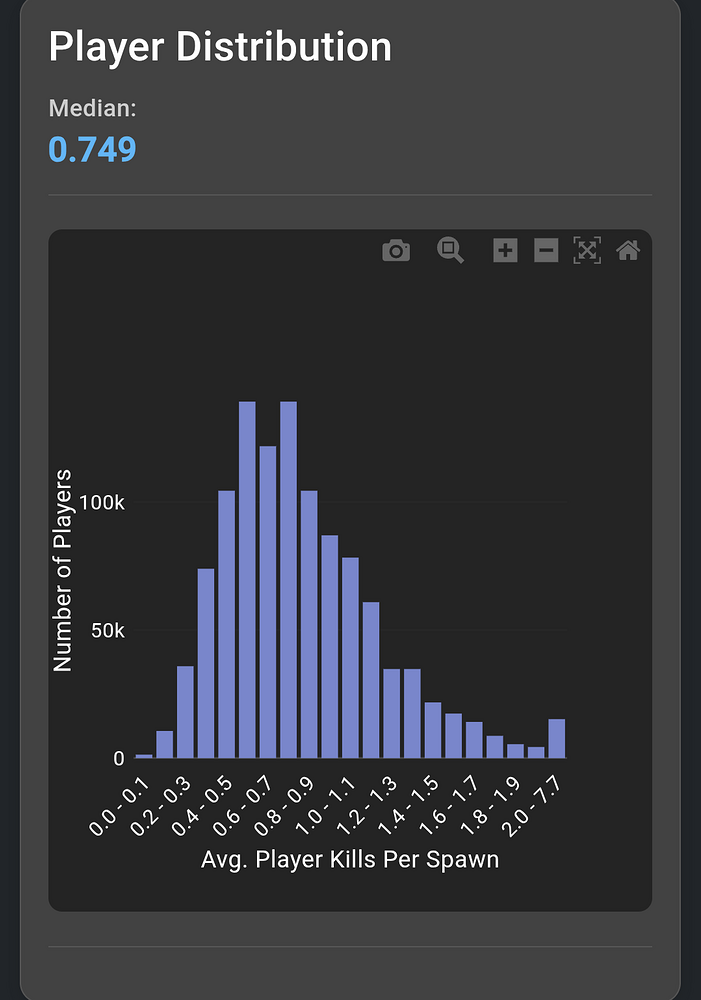
Task: Click the 0.5 - 0.6 histogram bar
Action: pos(247,580)
